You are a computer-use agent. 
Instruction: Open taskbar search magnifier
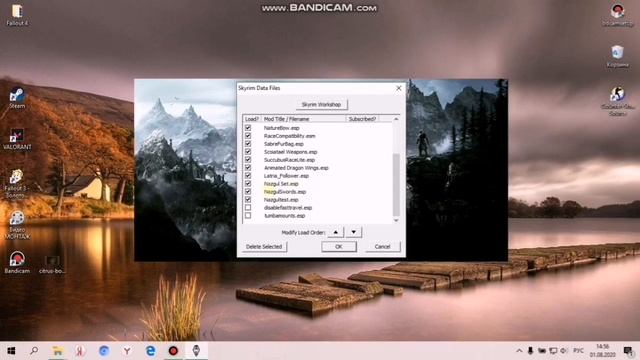[34, 351]
